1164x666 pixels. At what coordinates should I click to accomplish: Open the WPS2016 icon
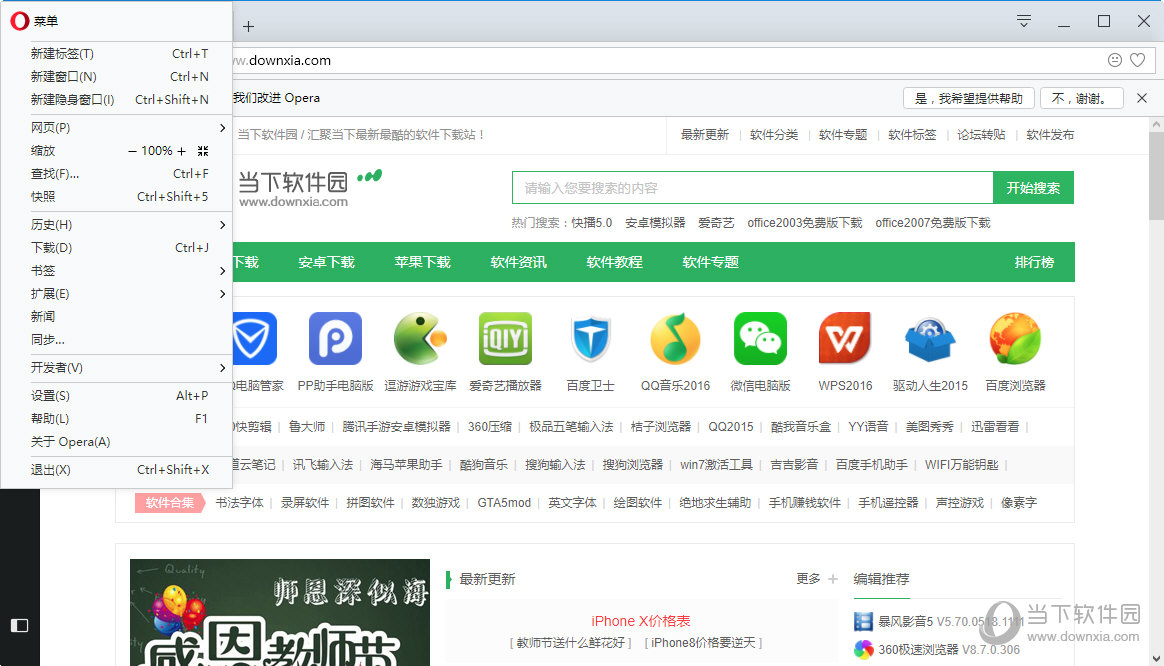point(845,339)
